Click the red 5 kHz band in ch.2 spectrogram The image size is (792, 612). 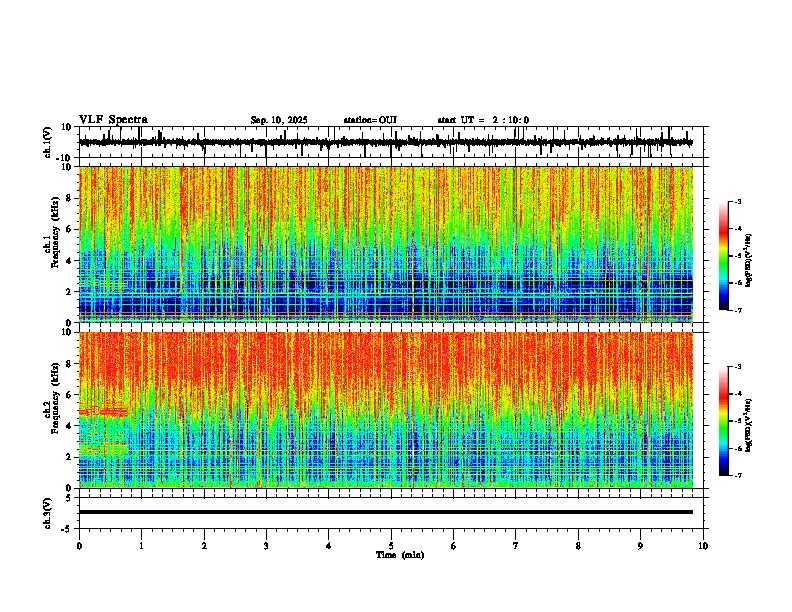[x=104, y=412]
